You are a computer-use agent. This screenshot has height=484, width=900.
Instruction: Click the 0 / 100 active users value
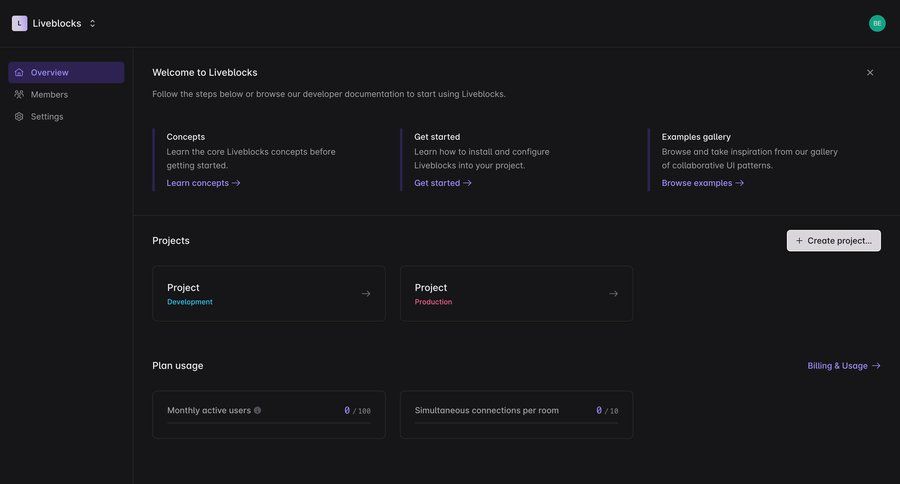pyautogui.click(x=357, y=411)
